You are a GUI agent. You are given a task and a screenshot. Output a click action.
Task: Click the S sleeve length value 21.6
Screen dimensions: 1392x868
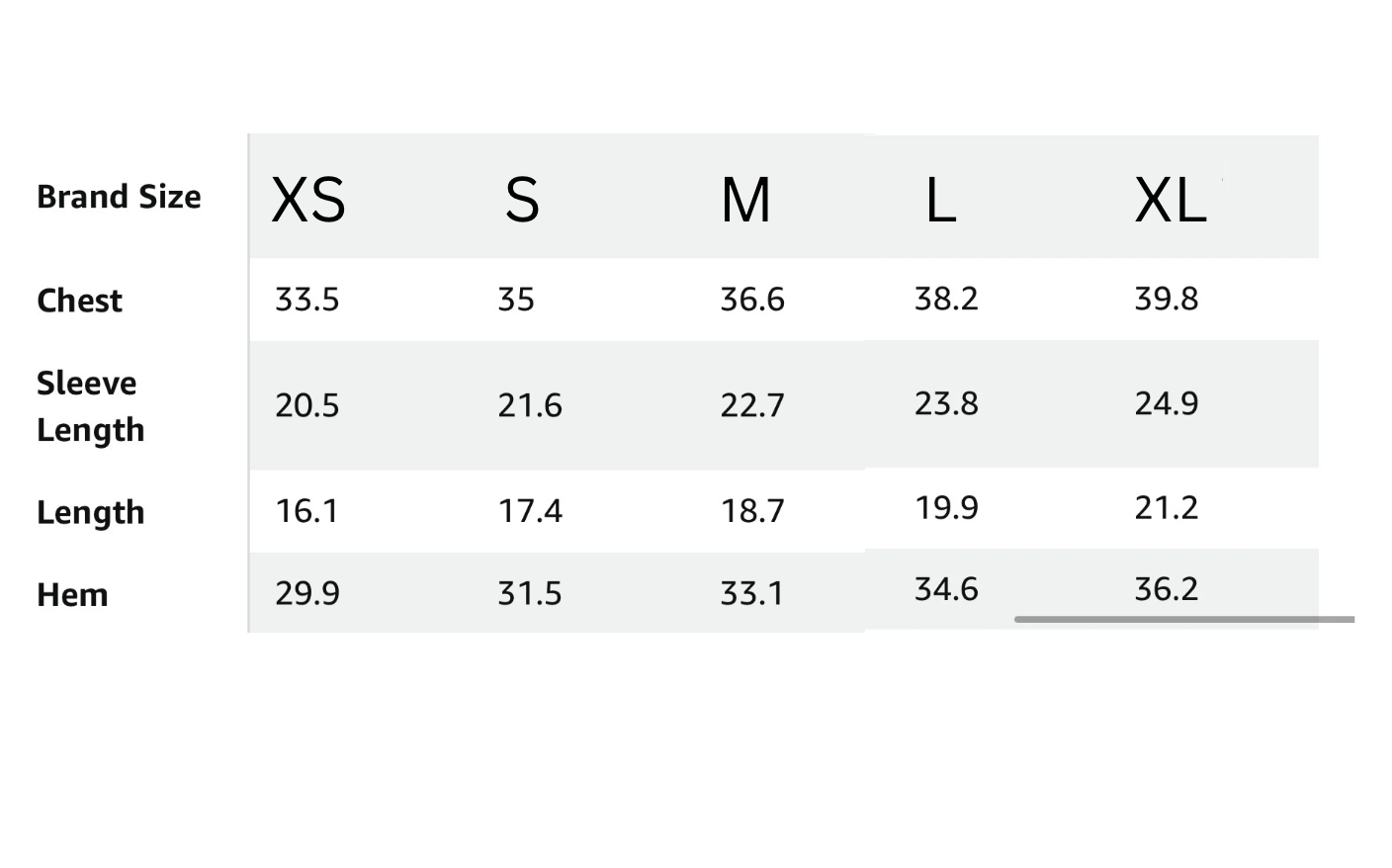click(x=530, y=405)
